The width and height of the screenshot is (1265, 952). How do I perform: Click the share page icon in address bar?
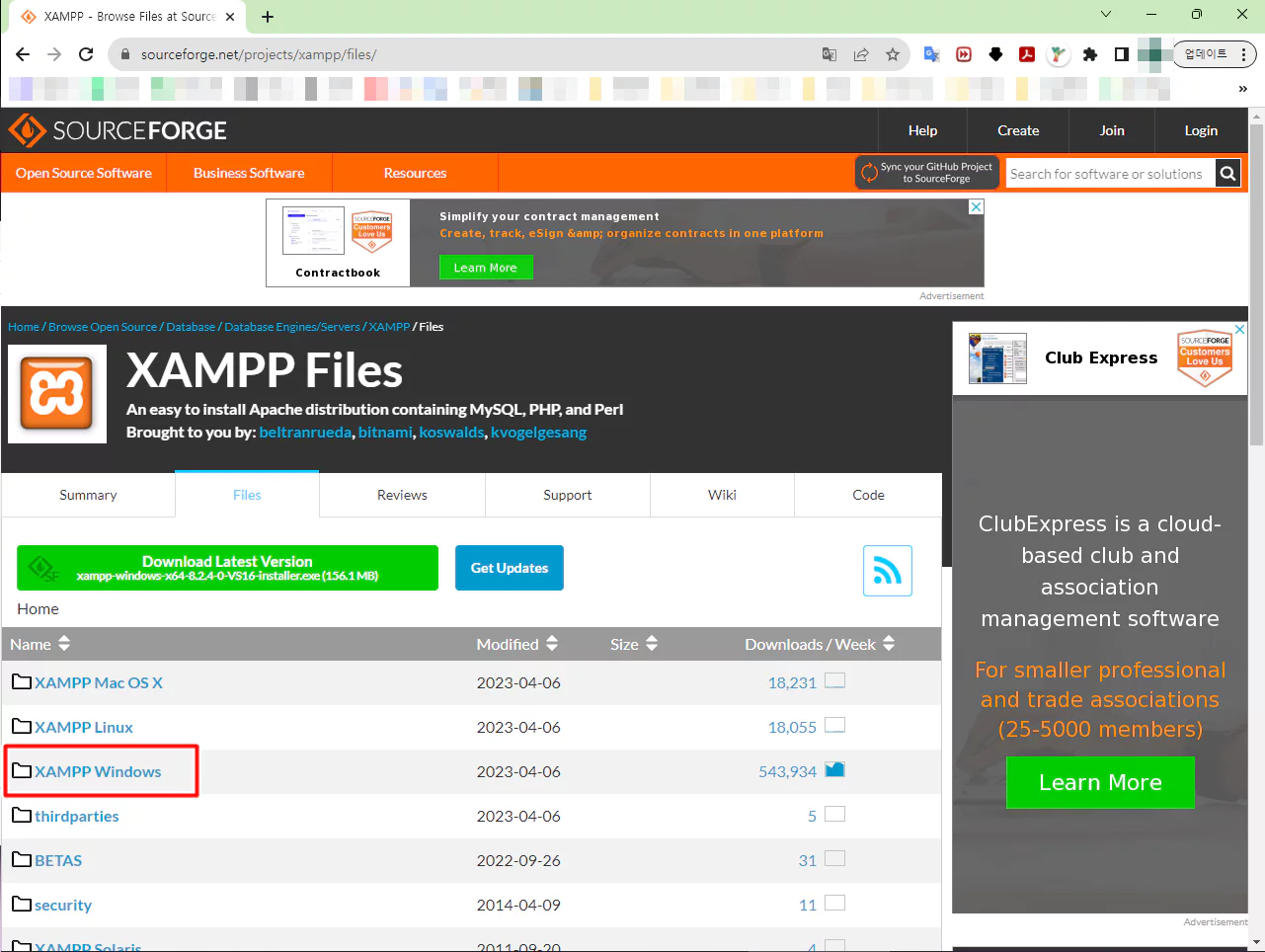(x=861, y=54)
